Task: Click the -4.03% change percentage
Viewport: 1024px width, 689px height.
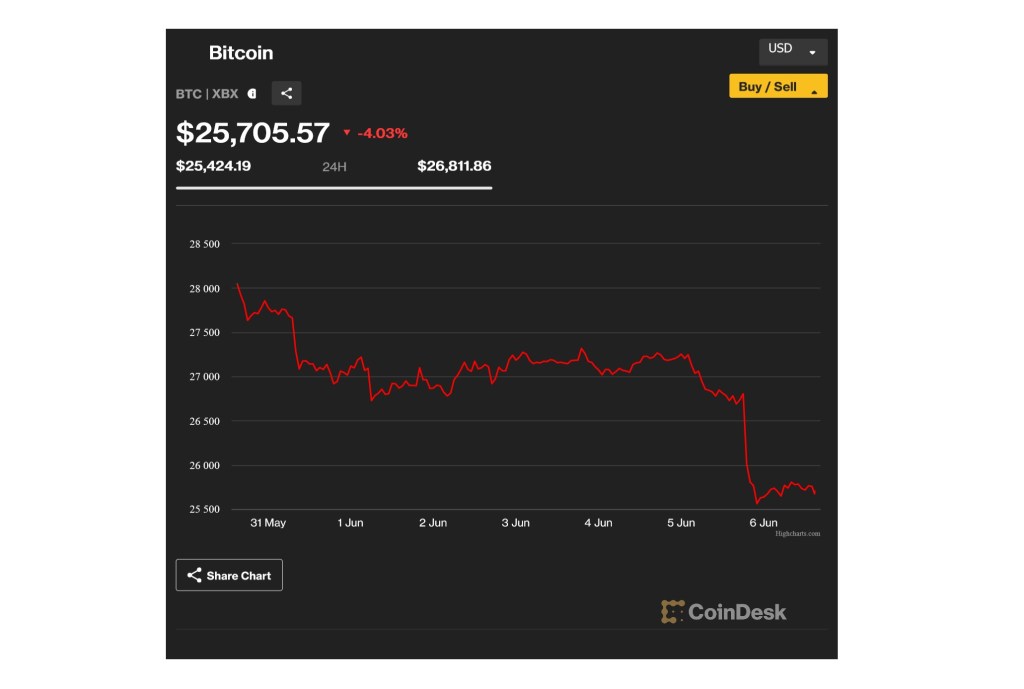Action: [x=382, y=133]
